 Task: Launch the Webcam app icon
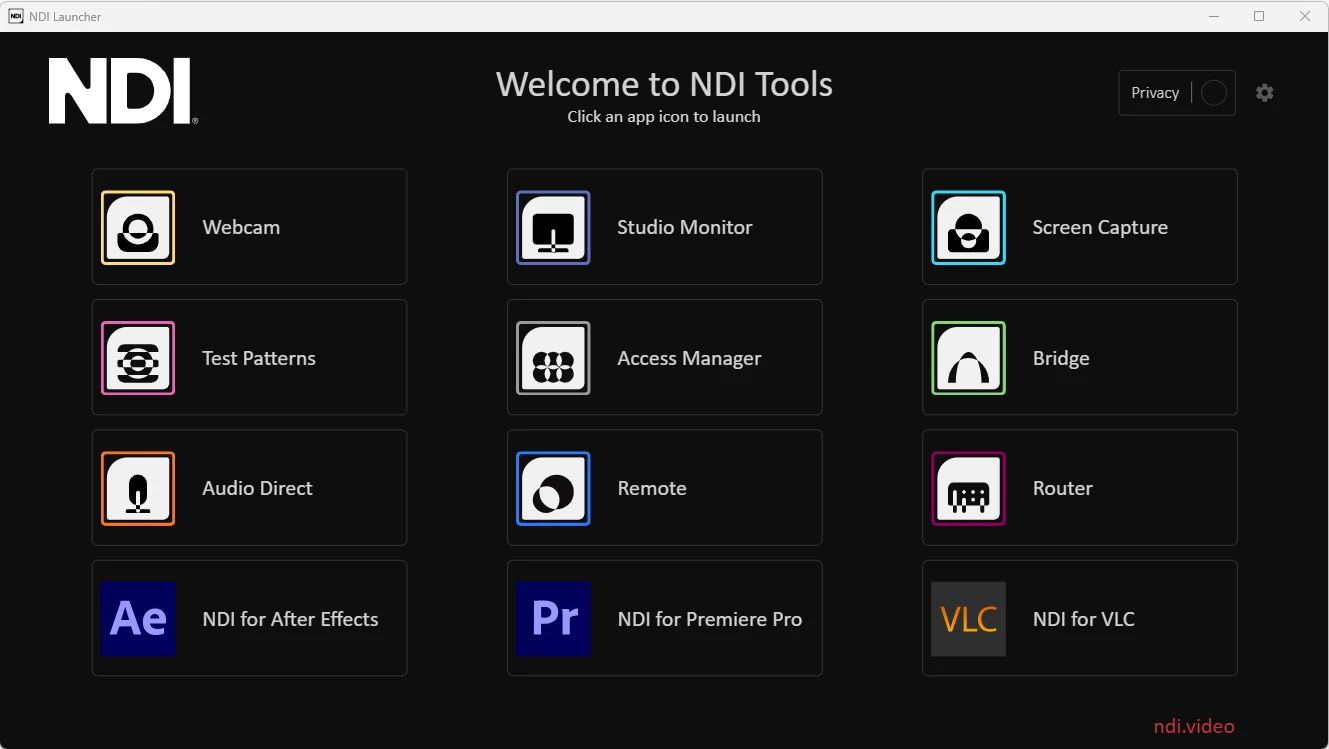(138, 227)
